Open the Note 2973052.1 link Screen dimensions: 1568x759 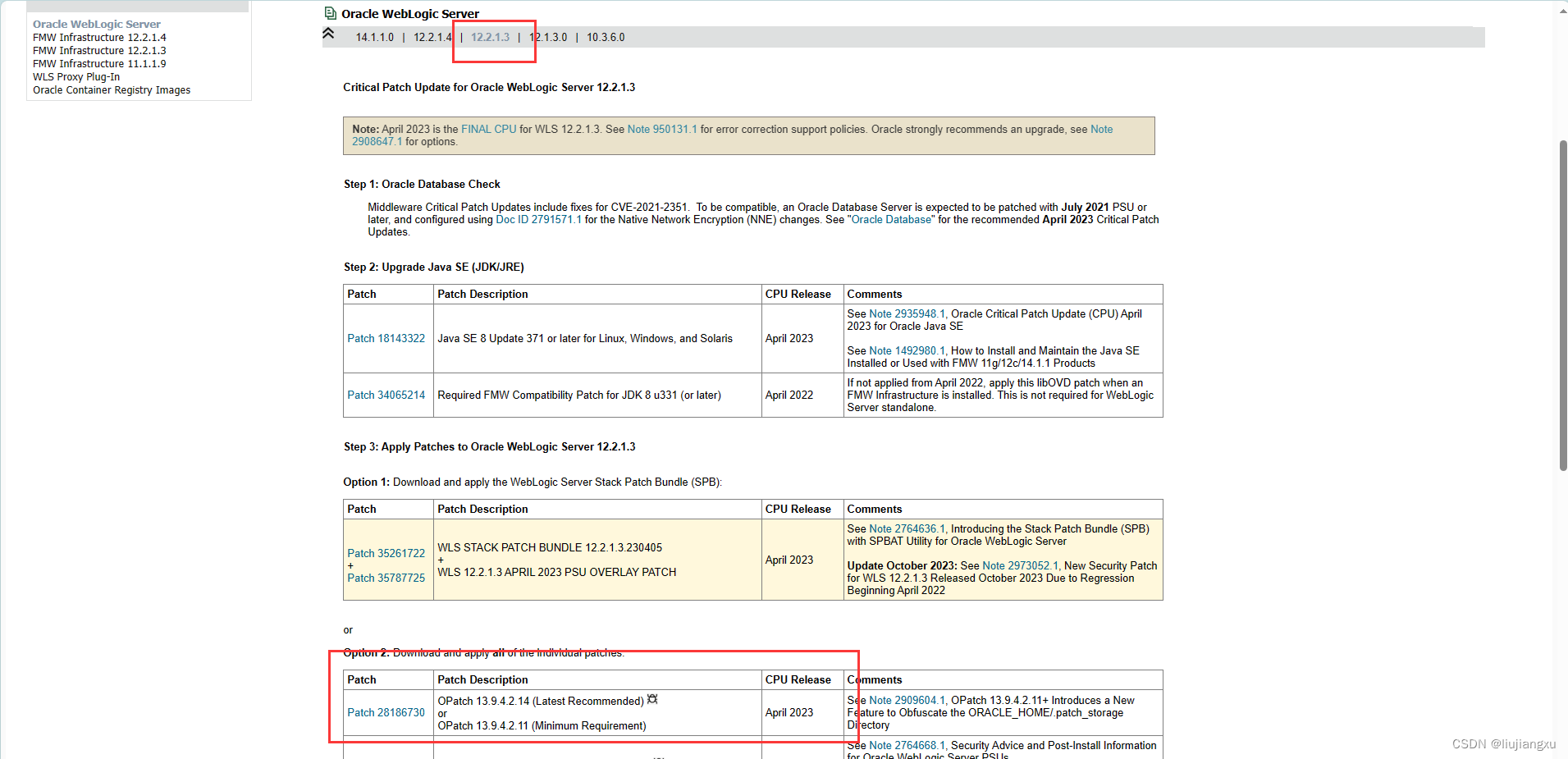pos(1020,566)
